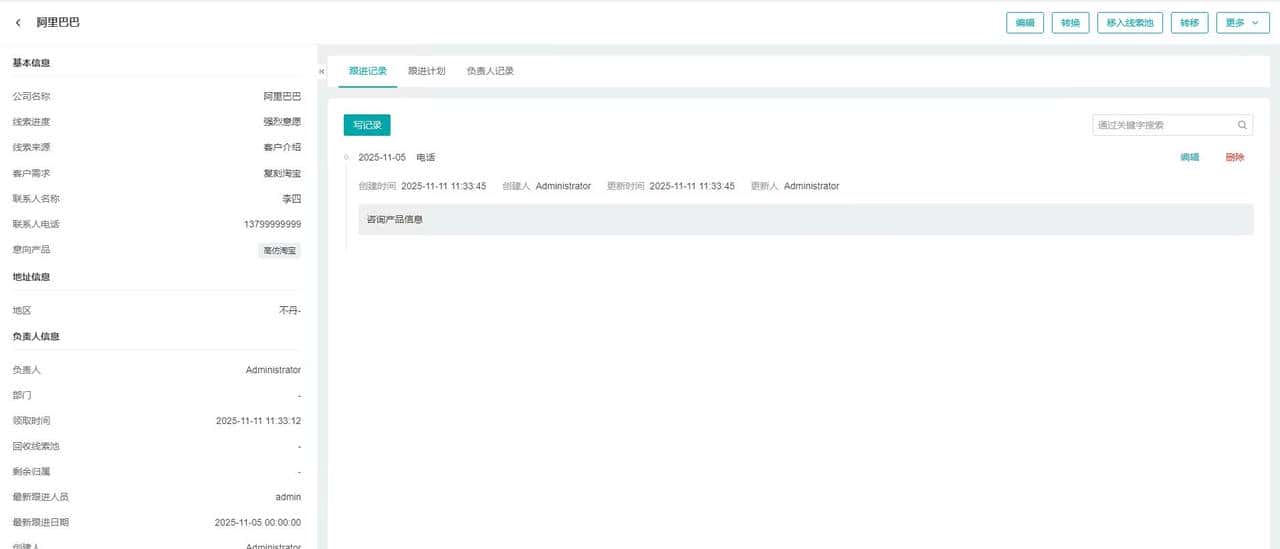This screenshot has width=1280, height=549.
Task: Click the 阿里巴巴 page title
Action: tap(58, 22)
